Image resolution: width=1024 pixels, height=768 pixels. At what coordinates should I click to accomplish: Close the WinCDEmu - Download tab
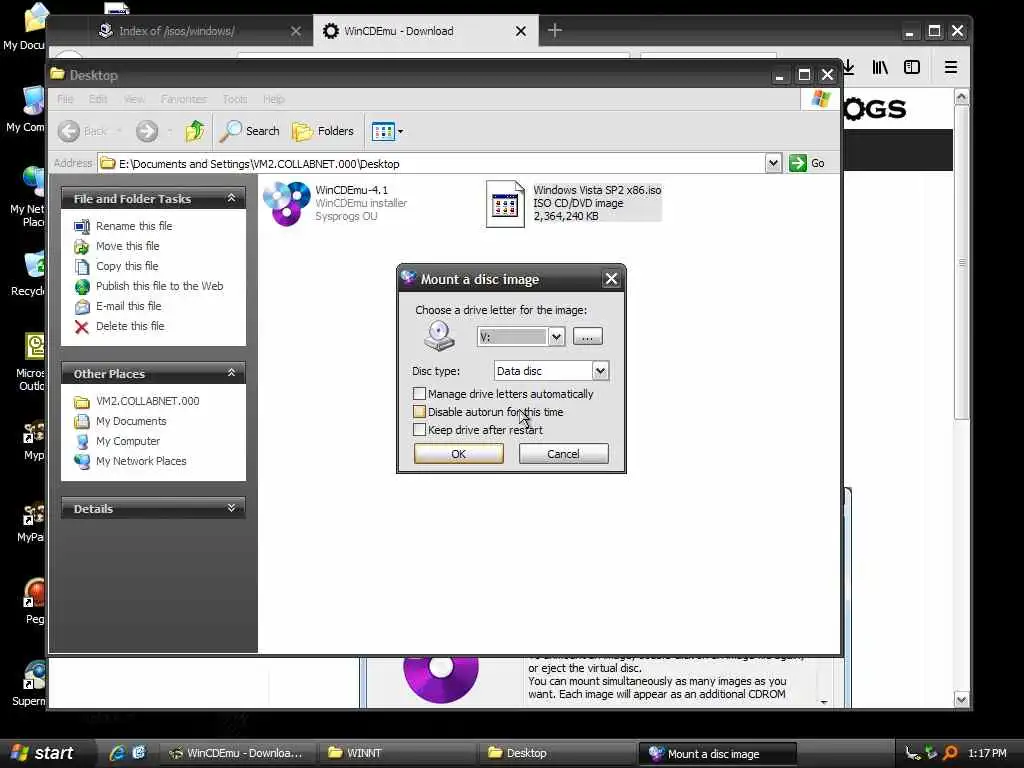[x=520, y=31]
